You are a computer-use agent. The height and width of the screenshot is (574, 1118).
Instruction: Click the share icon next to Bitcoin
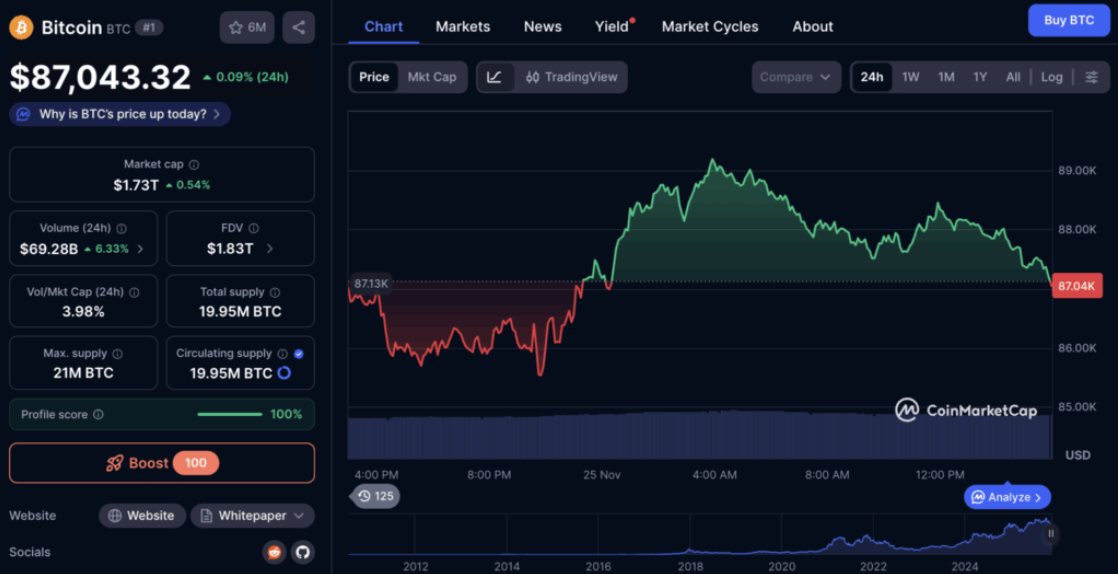click(x=298, y=28)
